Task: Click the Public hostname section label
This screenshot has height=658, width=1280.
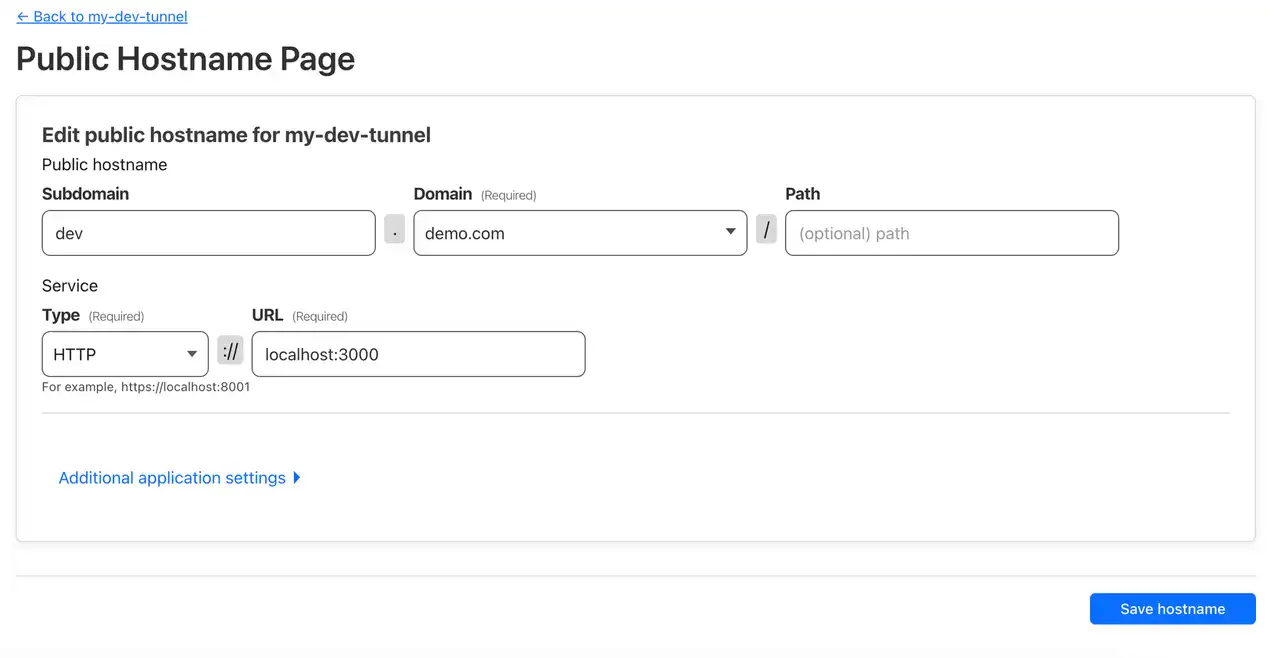Action: 104,164
